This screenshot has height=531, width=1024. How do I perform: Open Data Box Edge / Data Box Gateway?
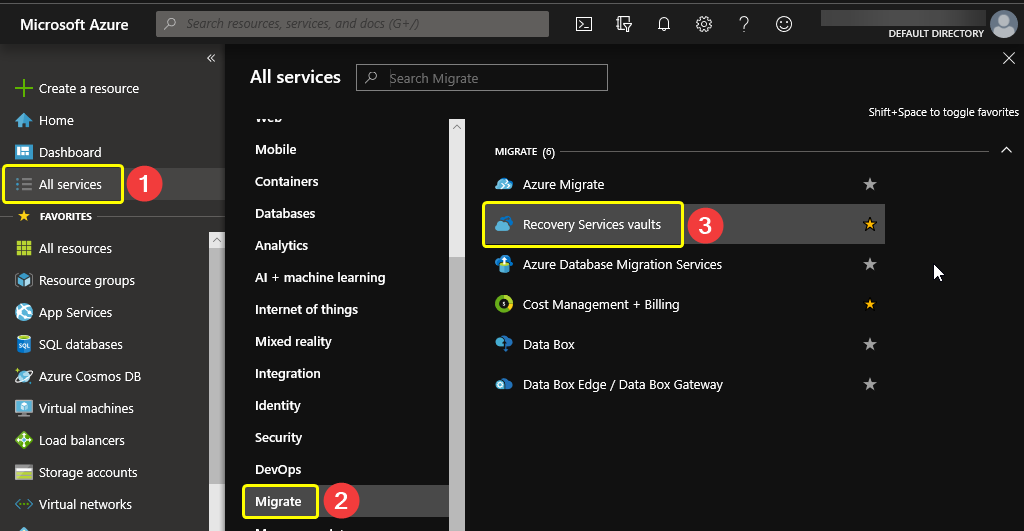point(623,384)
